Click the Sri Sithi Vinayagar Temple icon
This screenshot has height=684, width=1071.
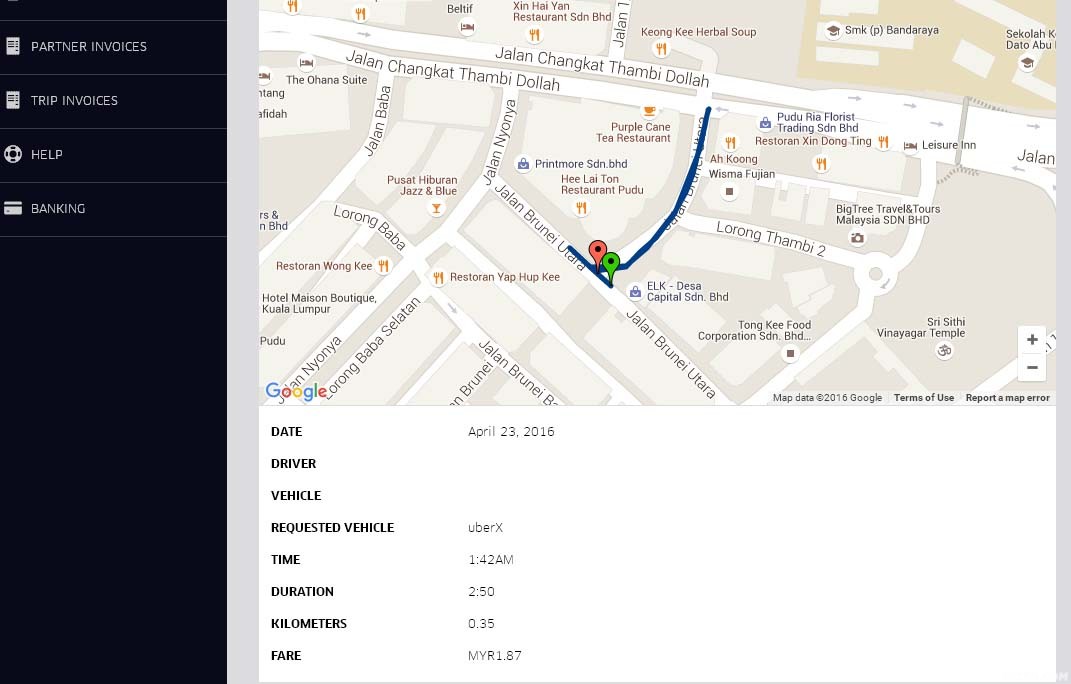(941, 351)
